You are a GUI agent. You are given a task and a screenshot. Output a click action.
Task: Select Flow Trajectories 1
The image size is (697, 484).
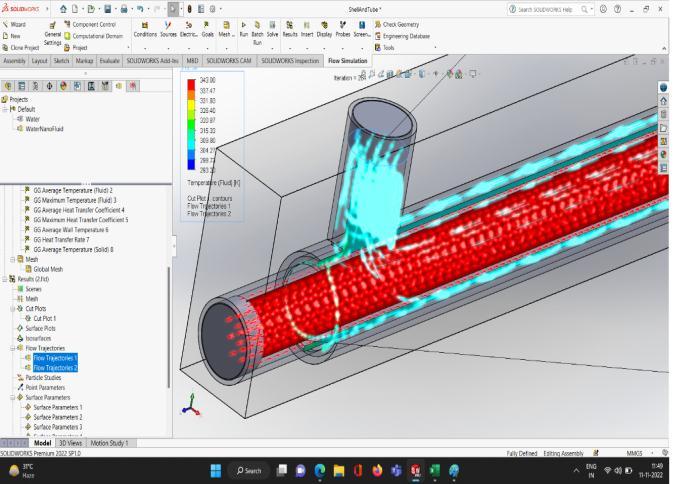pos(55,358)
